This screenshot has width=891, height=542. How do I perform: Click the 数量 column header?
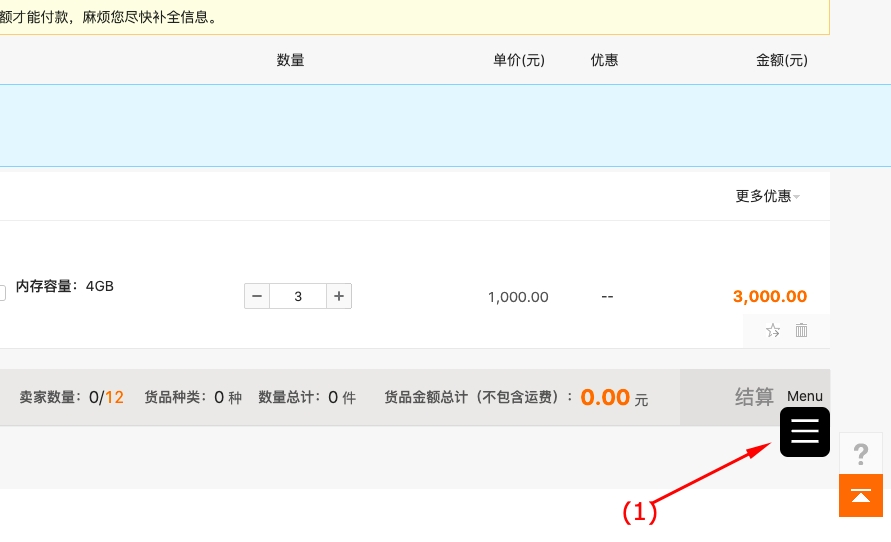290,60
